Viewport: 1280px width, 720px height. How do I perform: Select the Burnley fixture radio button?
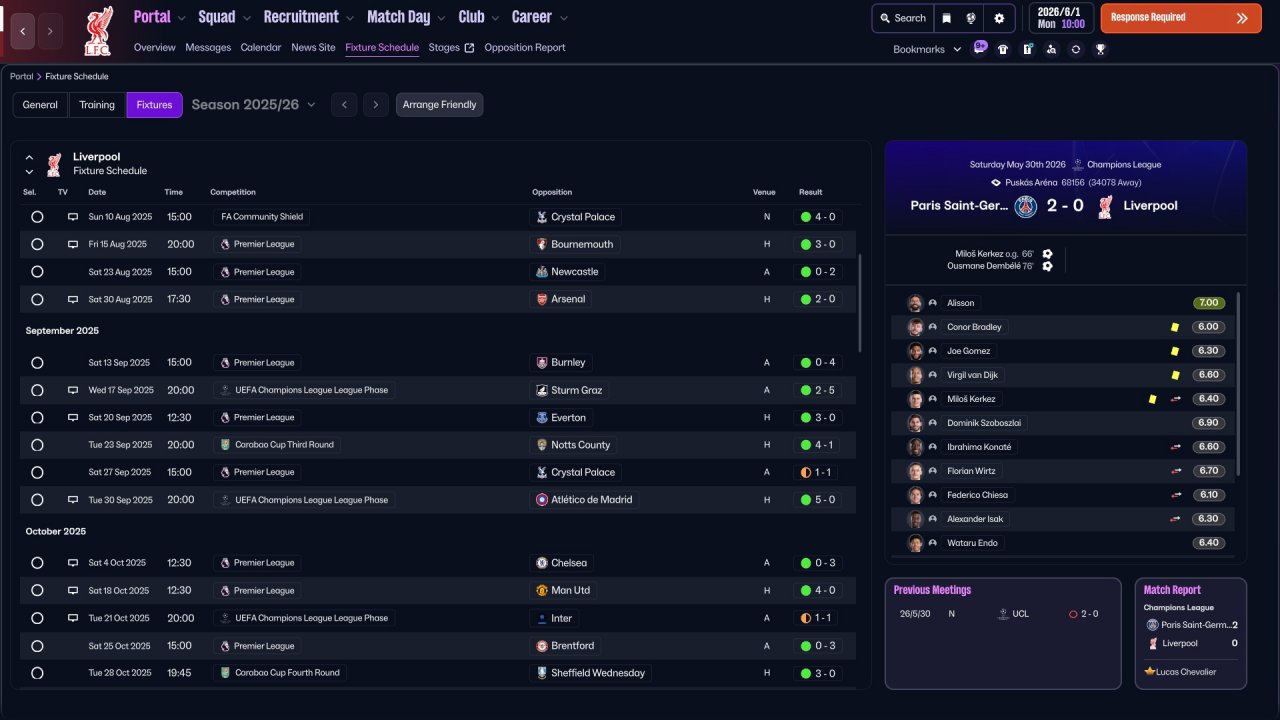pyautogui.click(x=37, y=362)
